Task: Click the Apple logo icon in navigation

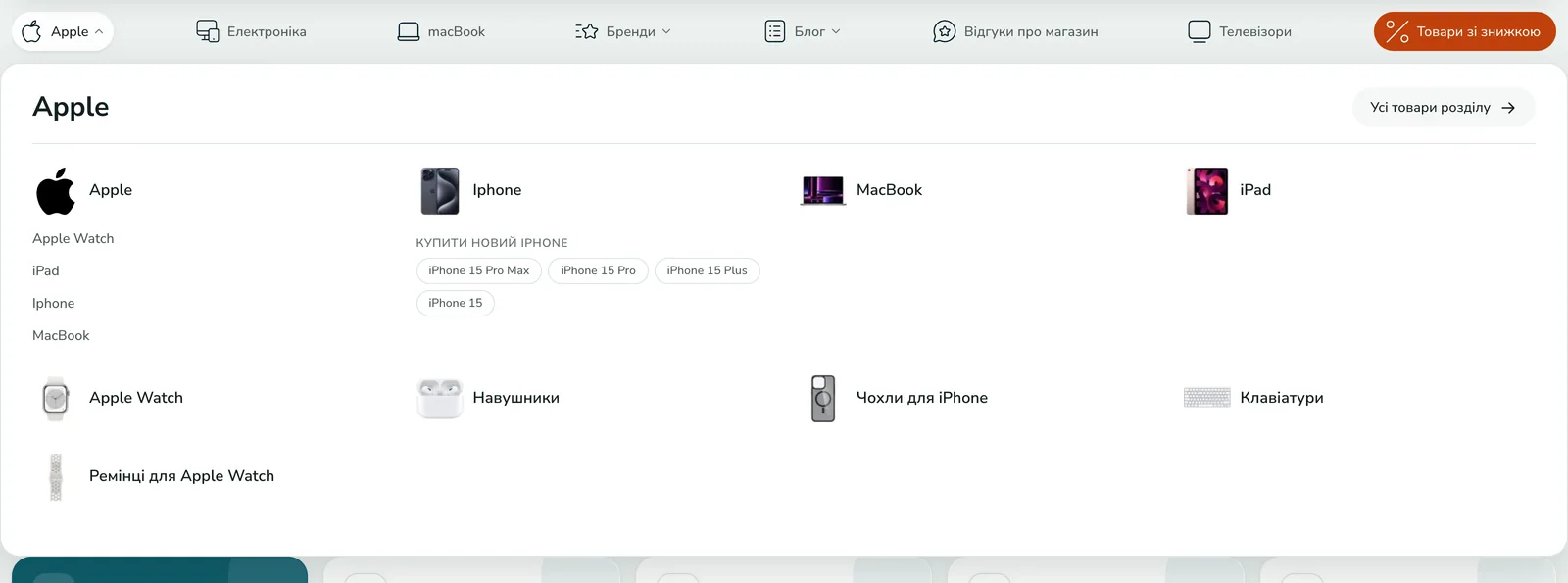Action: pos(31,31)
